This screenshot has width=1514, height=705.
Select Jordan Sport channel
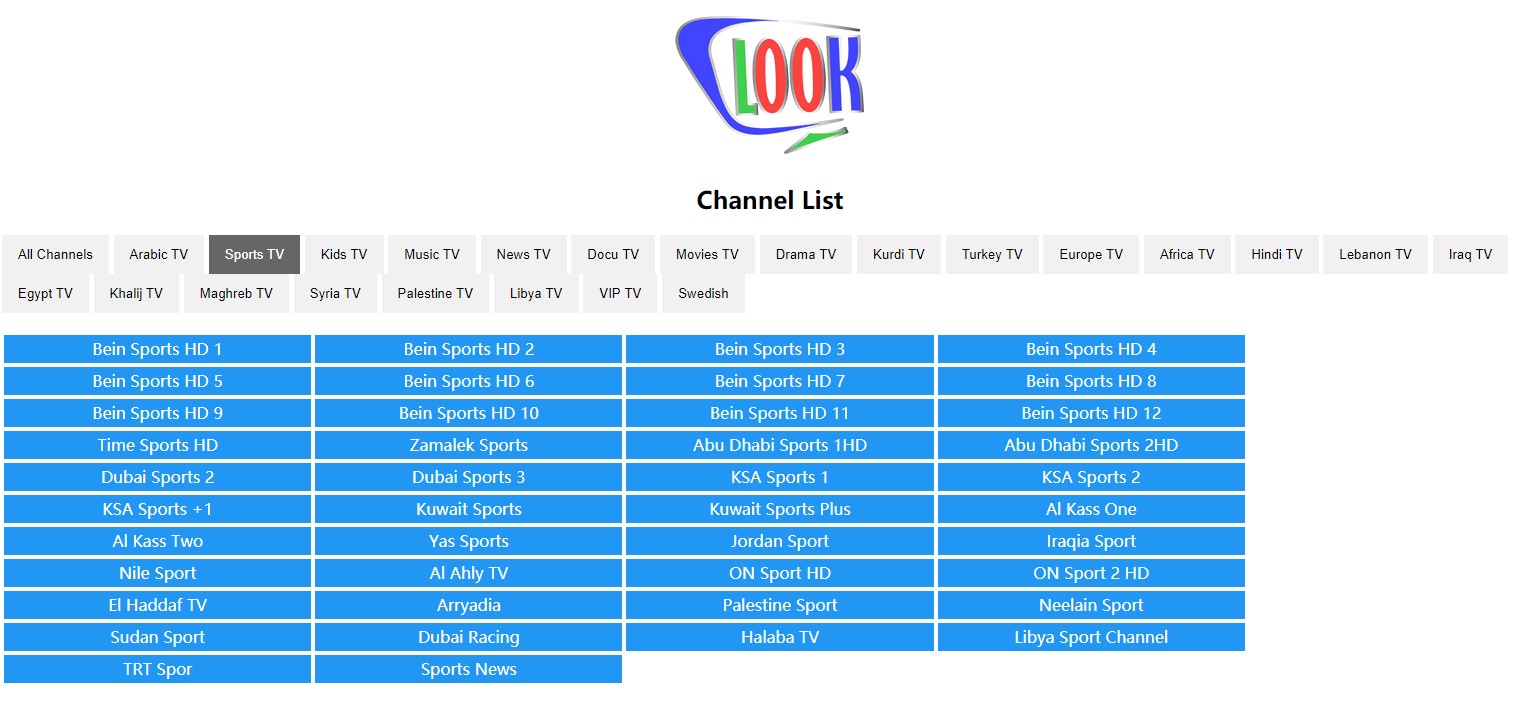tap(780, 541)
